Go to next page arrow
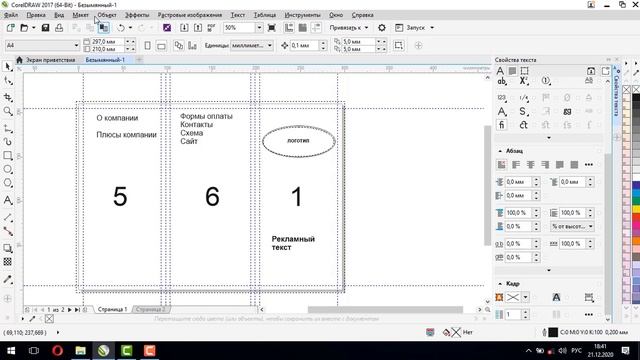640x360 pixels. coord(70,310)
